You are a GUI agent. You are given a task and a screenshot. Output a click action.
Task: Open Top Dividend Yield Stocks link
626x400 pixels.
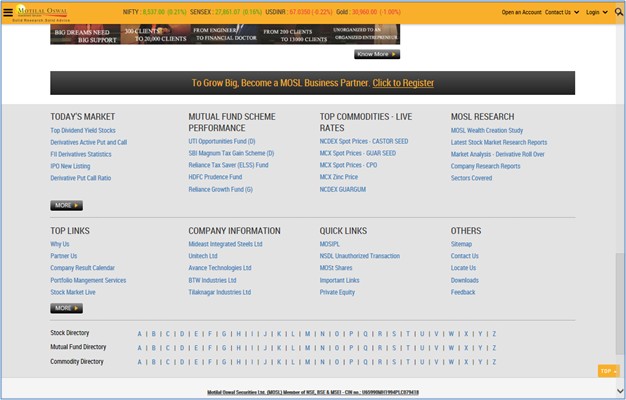(x=83, y=131)
